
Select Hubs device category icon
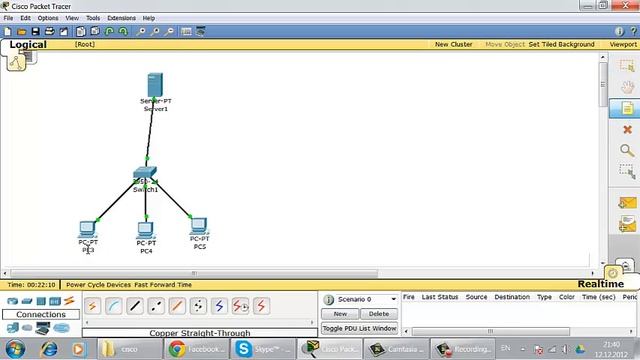pos(41,301)
